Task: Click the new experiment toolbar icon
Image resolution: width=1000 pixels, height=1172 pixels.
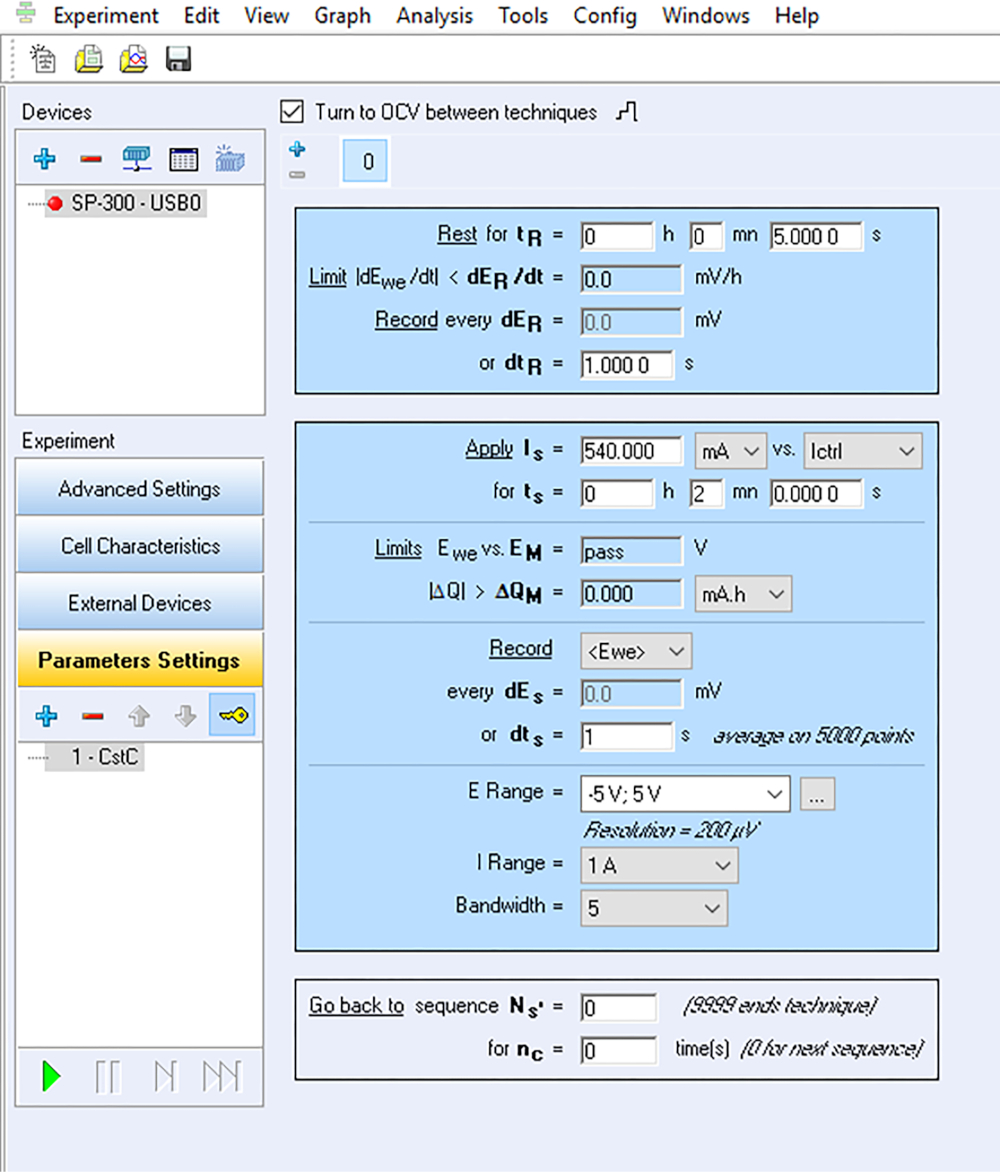Action: pyautogui.click(x=43, y=59)
